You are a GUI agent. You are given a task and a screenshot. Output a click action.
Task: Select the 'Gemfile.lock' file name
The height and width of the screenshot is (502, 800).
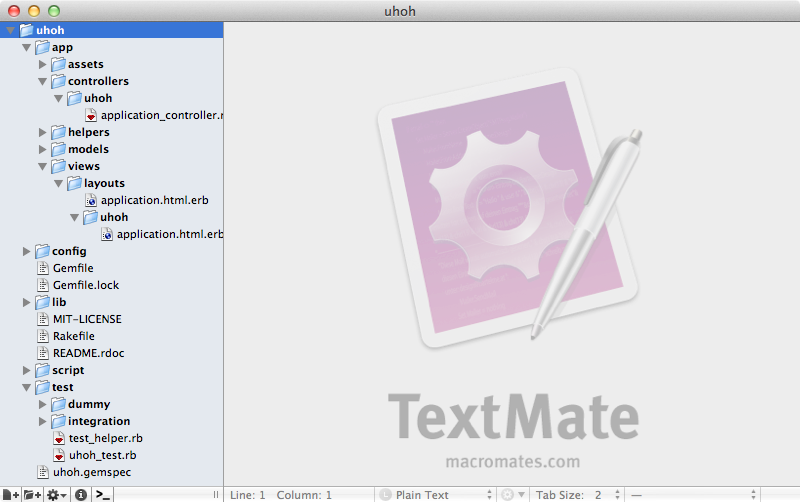[86, 285]
